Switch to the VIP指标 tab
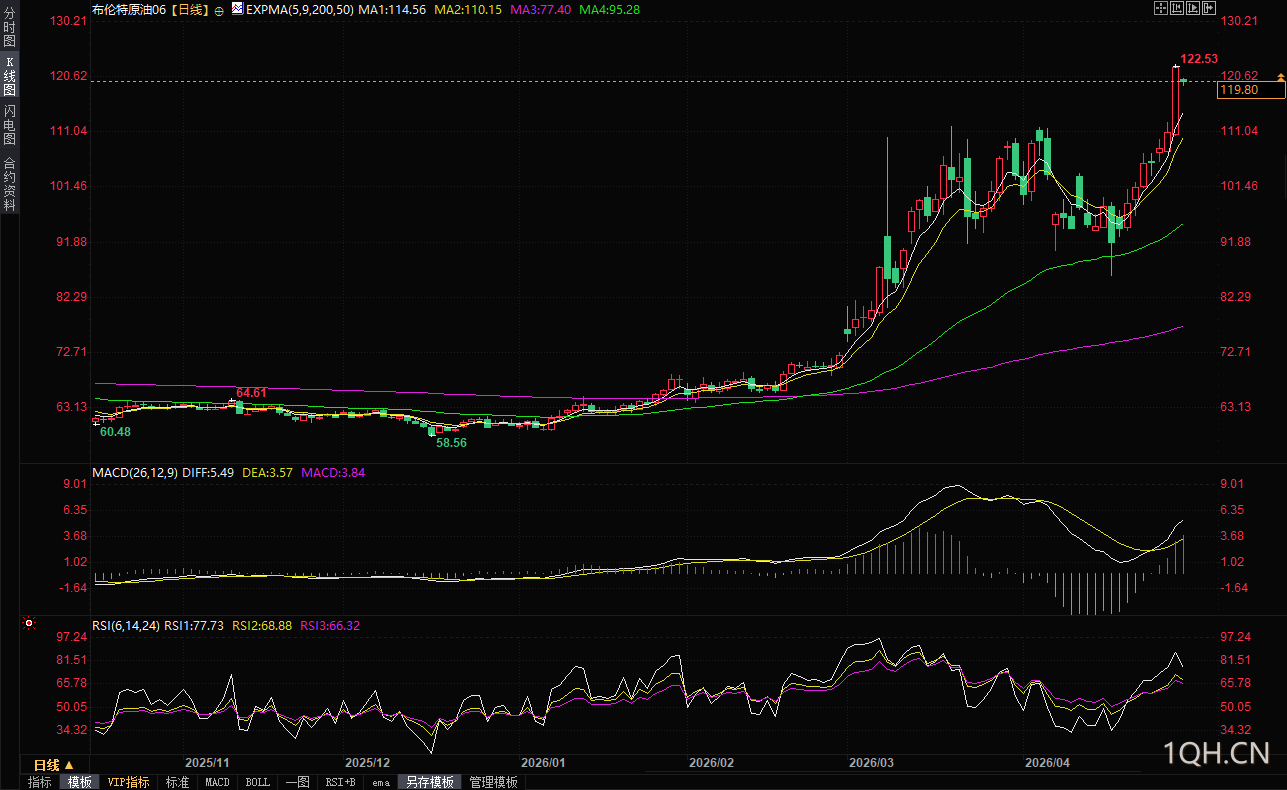 tap(128, 782)
